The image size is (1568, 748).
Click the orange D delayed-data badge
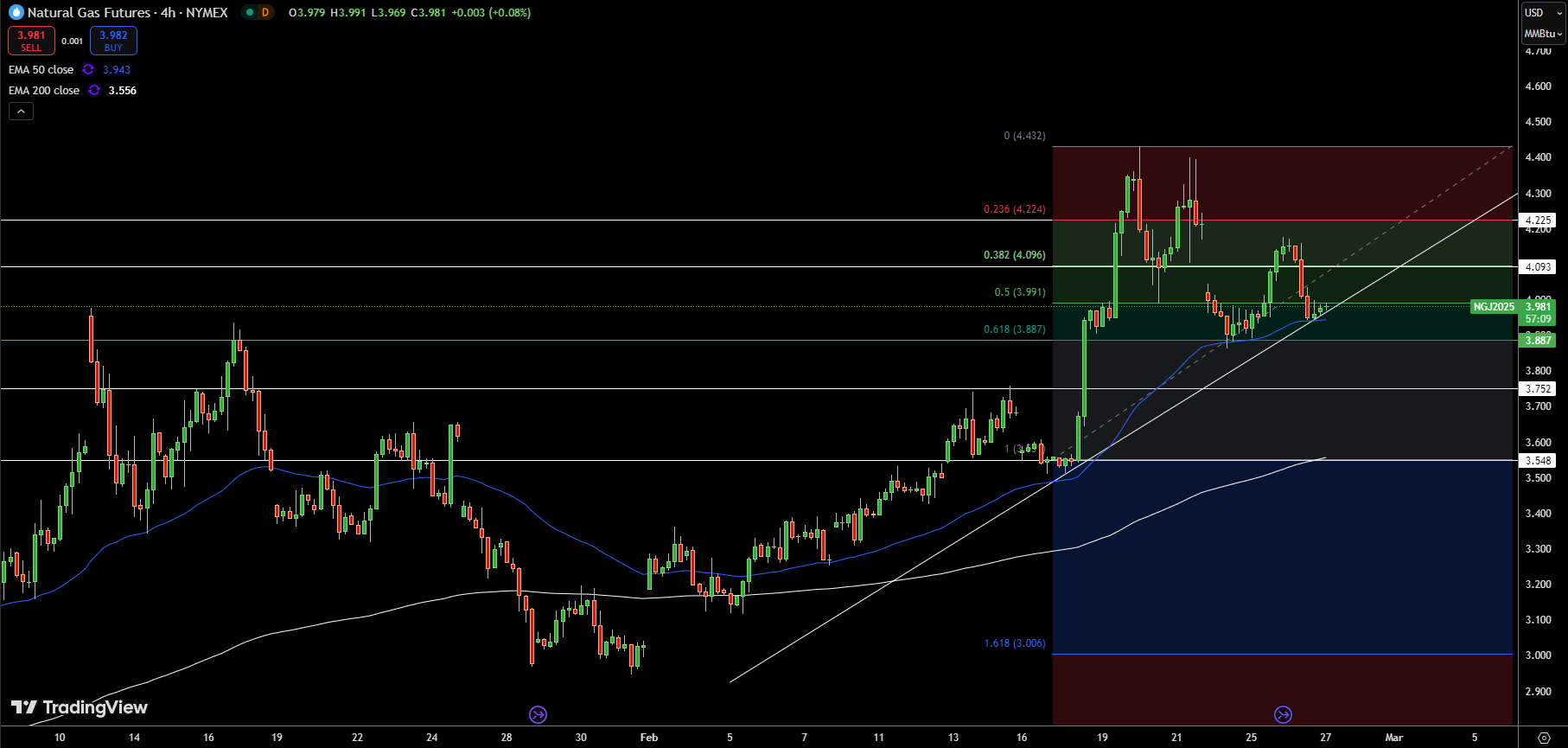pos(265,12)
